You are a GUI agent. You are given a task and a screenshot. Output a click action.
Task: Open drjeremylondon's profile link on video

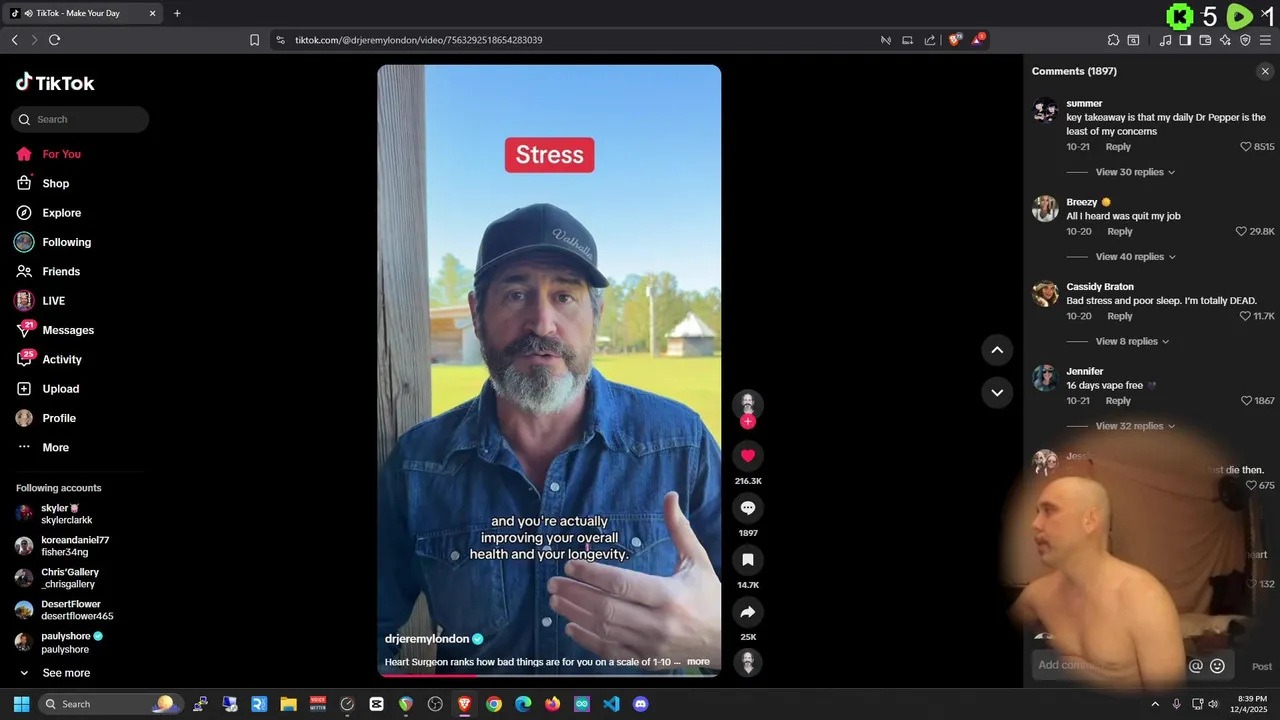point(427,639)
